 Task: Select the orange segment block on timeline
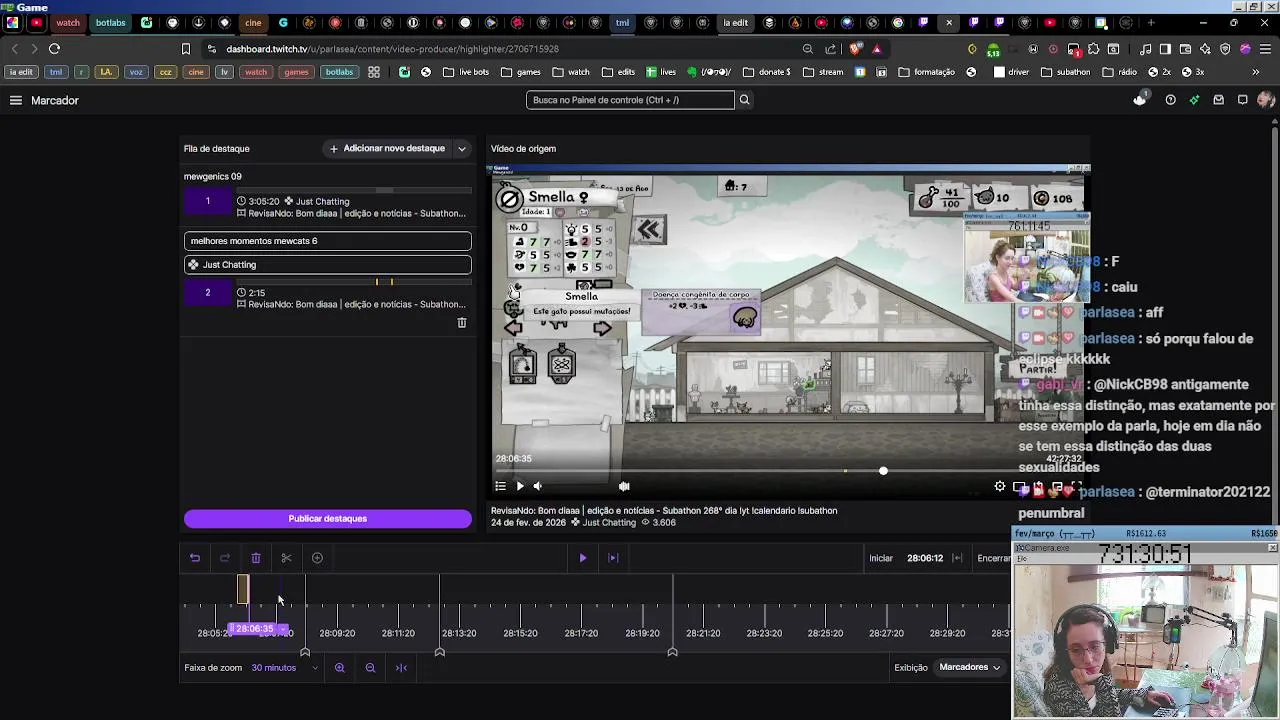tap(243, 590)
